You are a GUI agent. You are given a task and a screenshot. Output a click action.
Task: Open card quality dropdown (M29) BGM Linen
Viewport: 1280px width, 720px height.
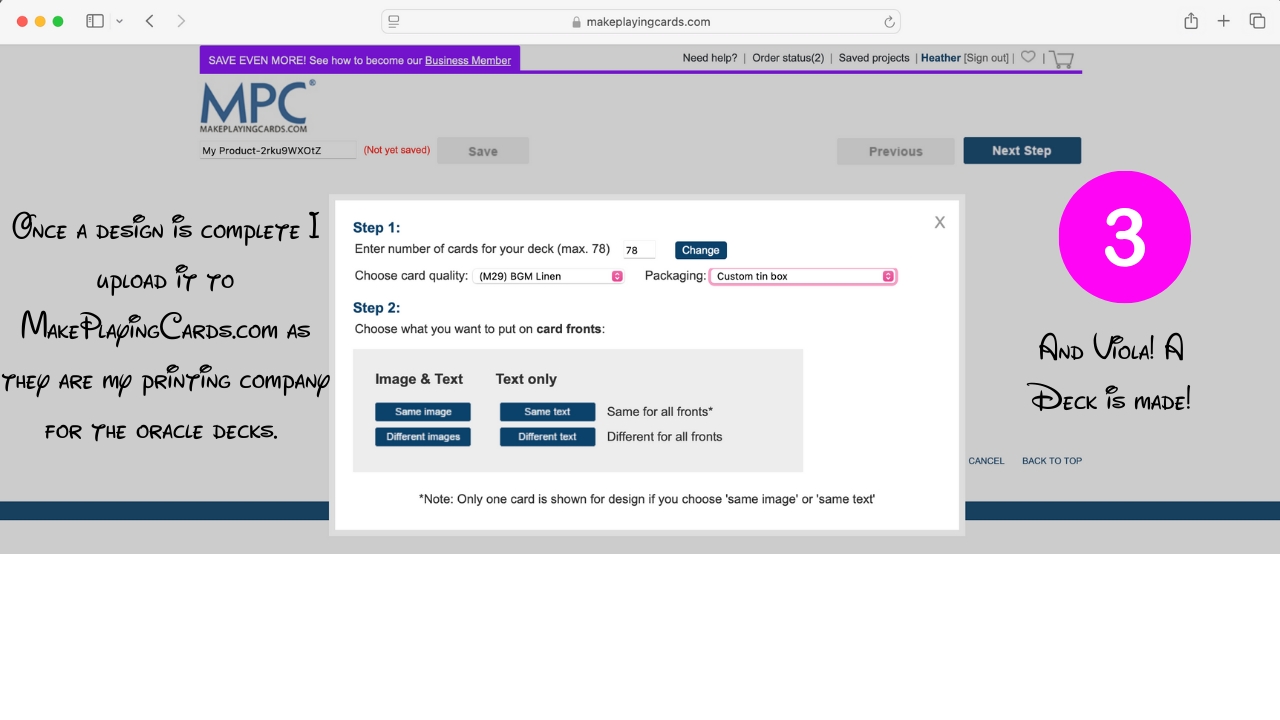548,276
